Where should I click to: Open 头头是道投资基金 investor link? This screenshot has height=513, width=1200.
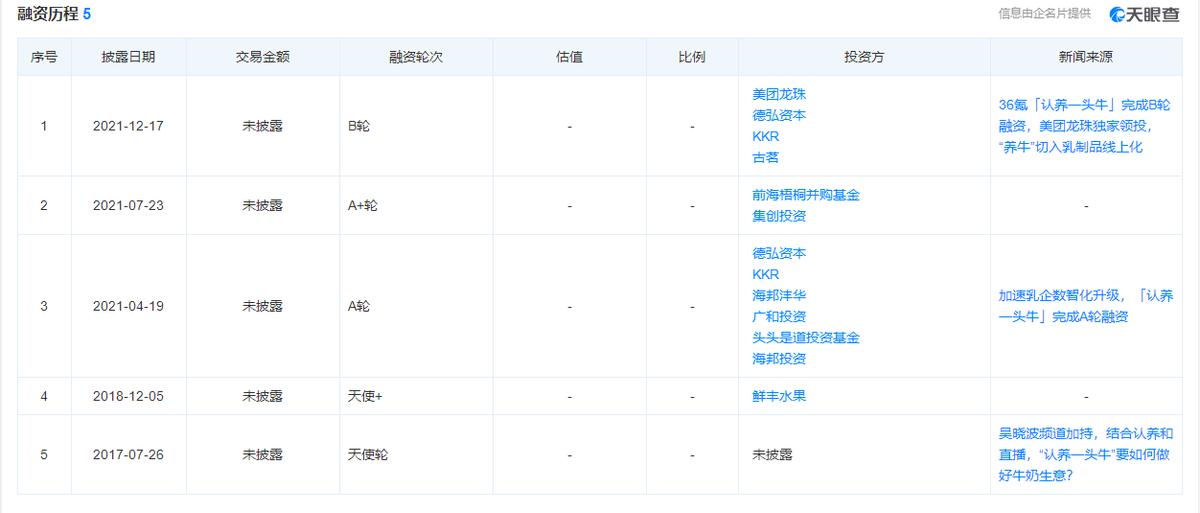coord(806,337)
